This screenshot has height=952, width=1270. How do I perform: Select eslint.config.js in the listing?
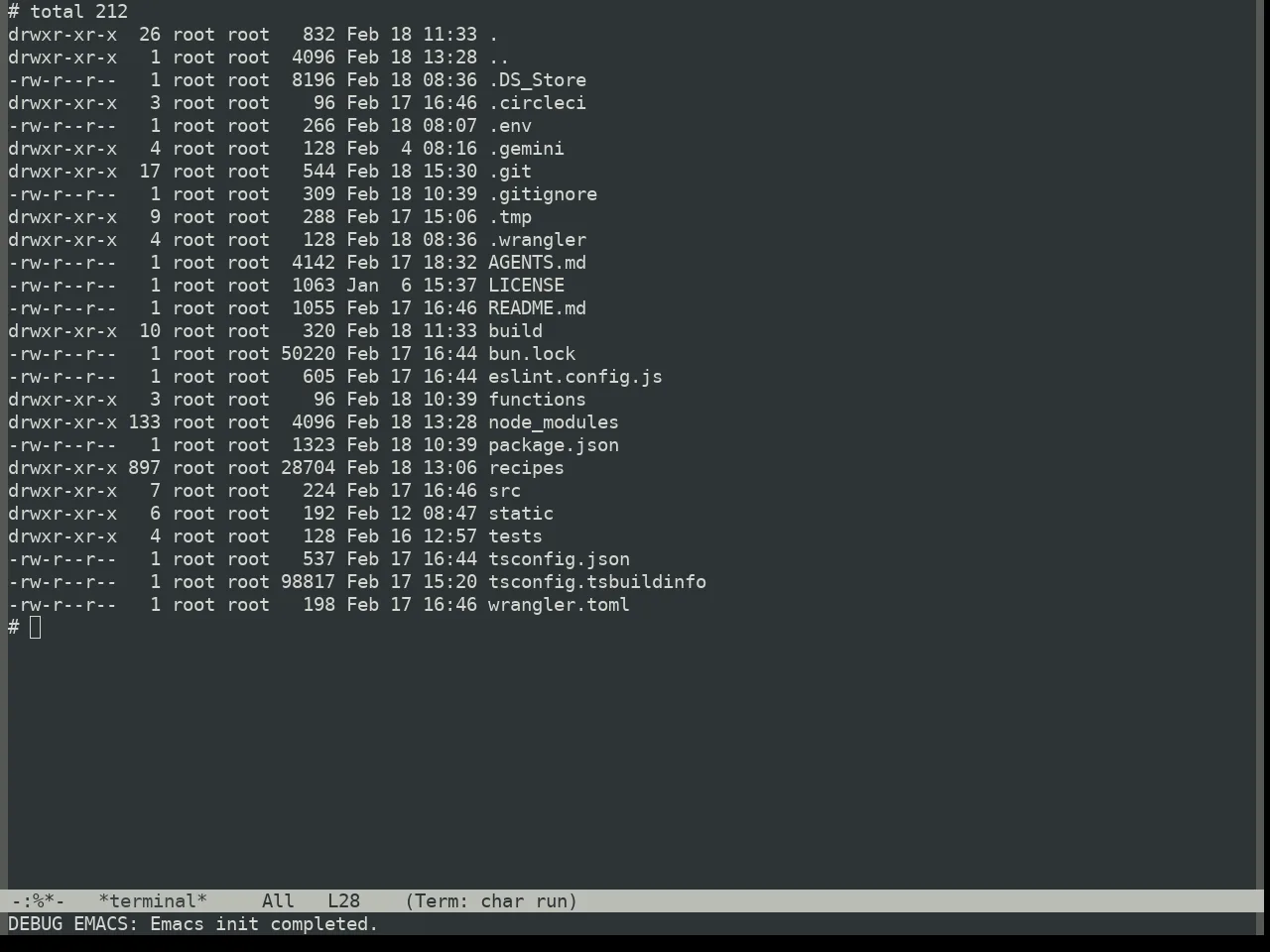point(575,377)
